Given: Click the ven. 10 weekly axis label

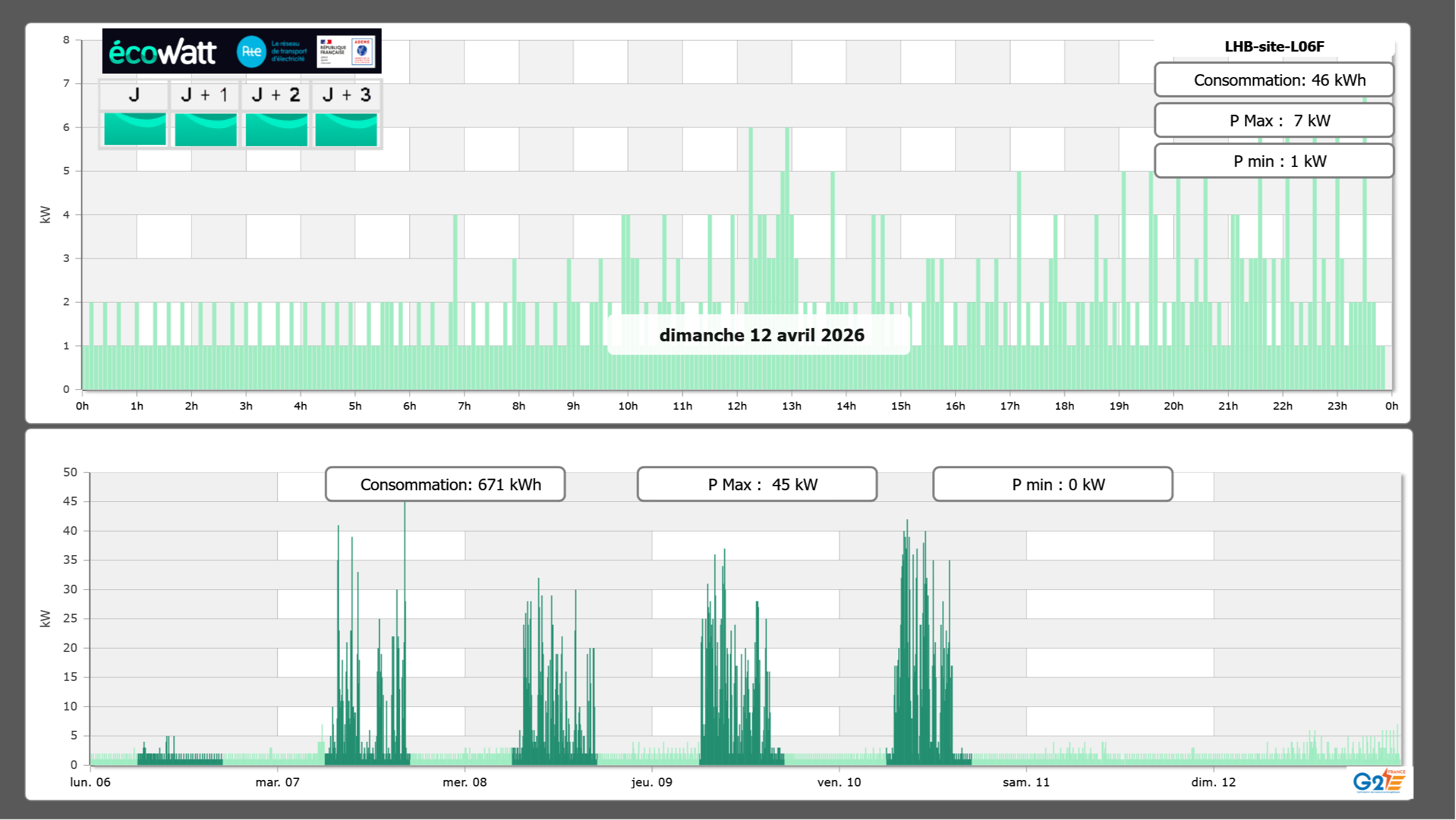Looking at the screenshot, I should point(838,782).
